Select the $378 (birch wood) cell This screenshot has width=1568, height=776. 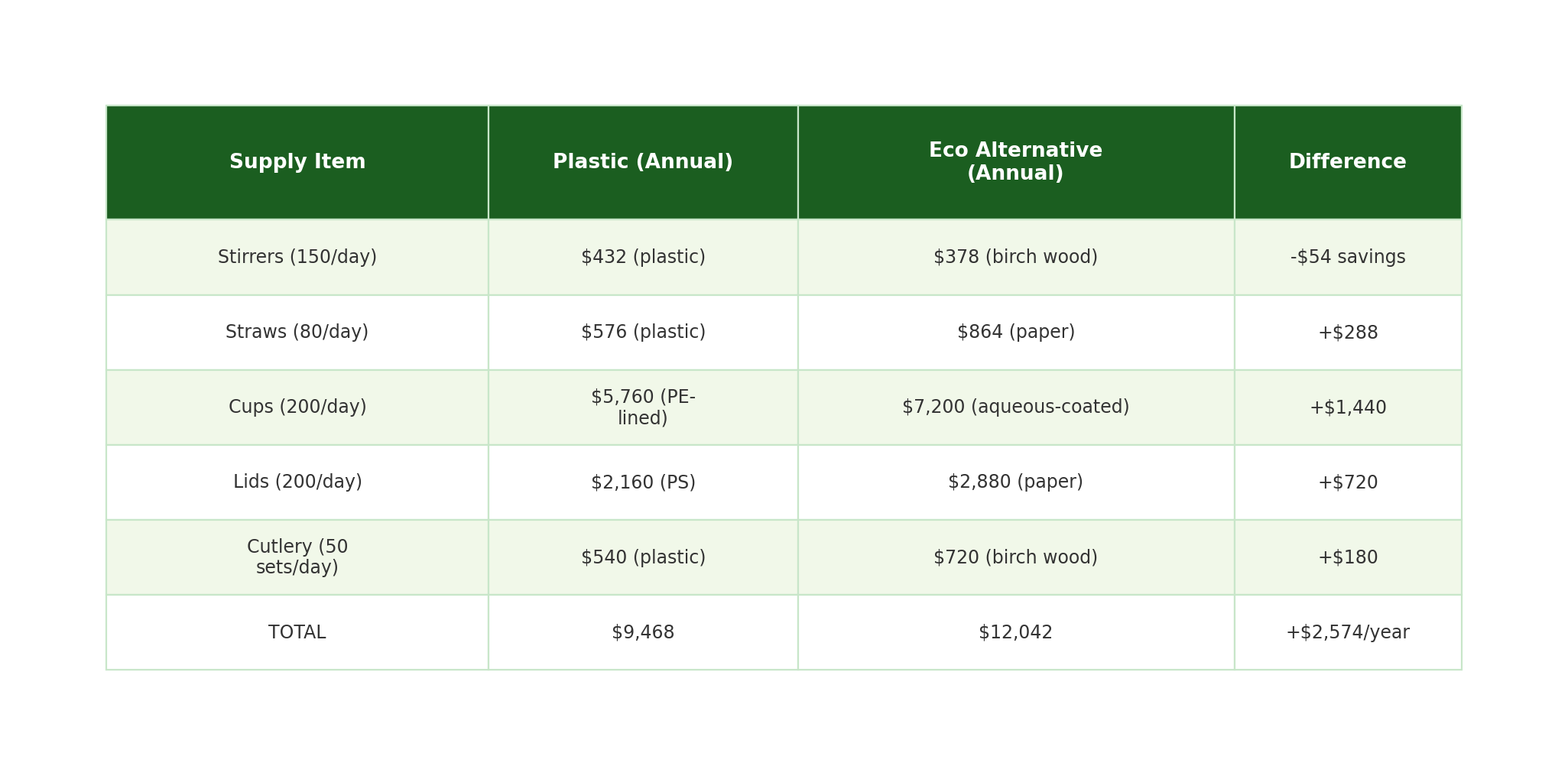point(1015,257)
